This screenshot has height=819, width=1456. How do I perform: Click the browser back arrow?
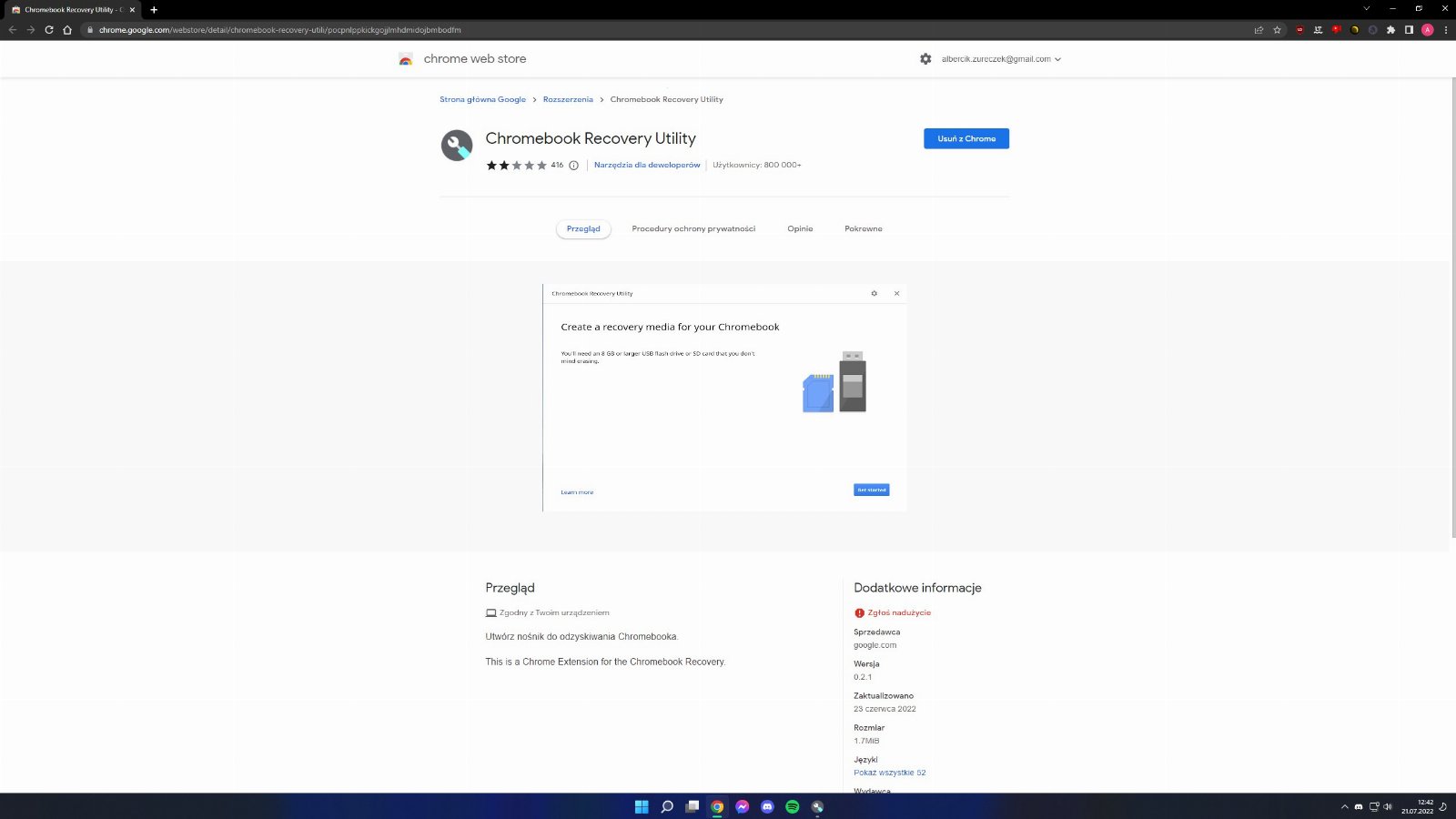click(13, 30)
